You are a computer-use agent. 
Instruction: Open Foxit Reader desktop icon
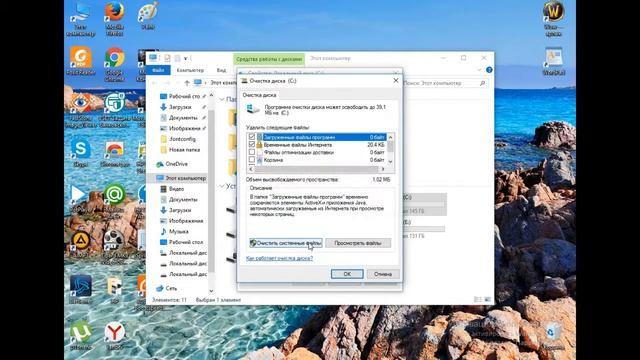pos(81,61)
